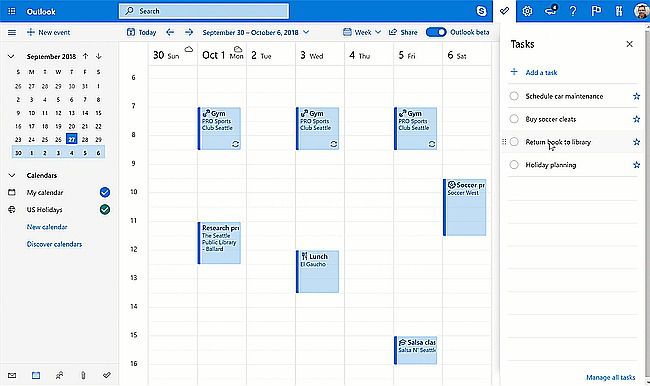Expand the date range dropdown chevron

pos(306,32)
